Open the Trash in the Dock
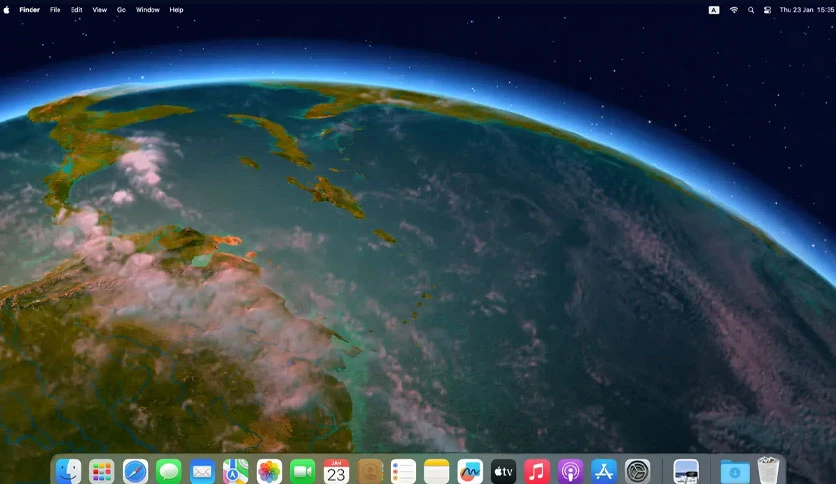The width and height of the screenshot is (836, 484). click(768, 472)
